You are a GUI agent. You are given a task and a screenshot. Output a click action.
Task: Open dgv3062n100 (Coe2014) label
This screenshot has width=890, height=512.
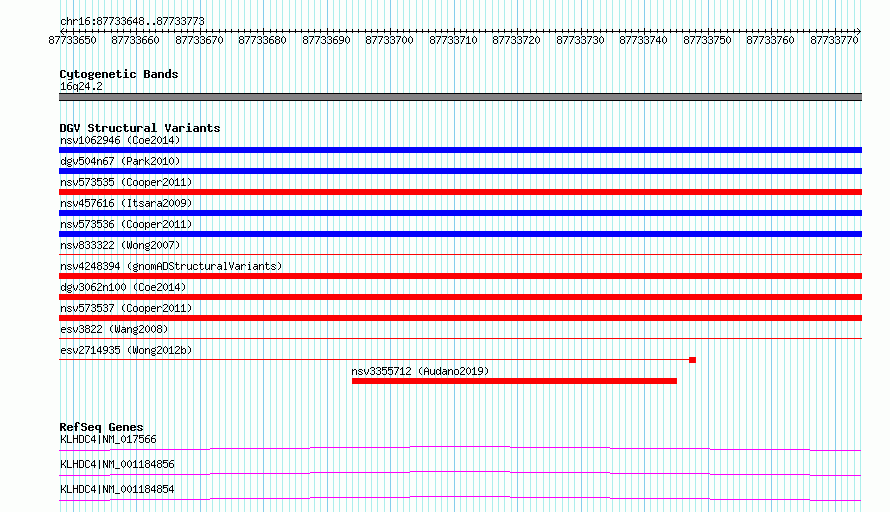tap(123, 287)
